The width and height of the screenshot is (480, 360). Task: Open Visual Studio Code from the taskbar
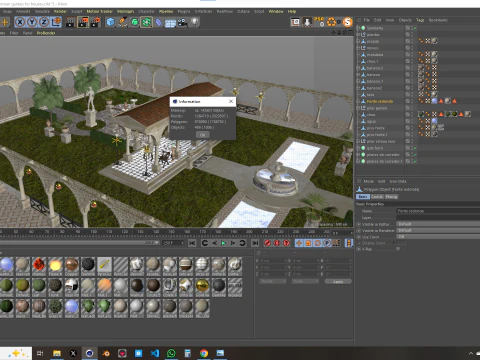click(155, 353)
